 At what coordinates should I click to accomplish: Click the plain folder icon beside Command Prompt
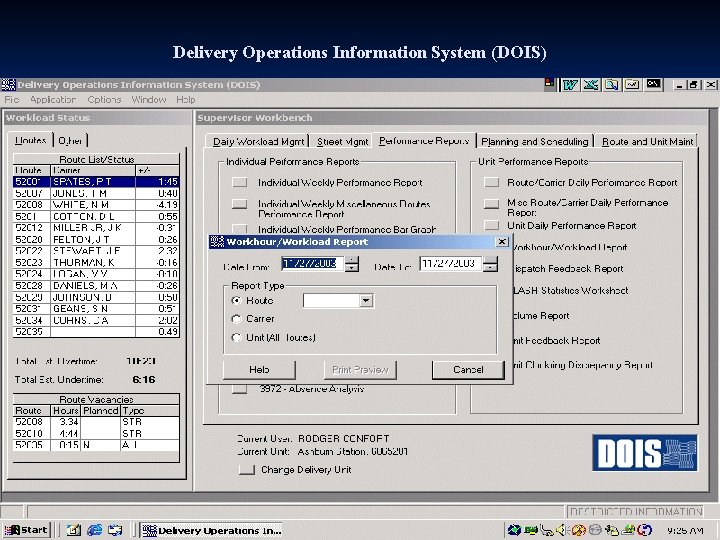(632, 85)
